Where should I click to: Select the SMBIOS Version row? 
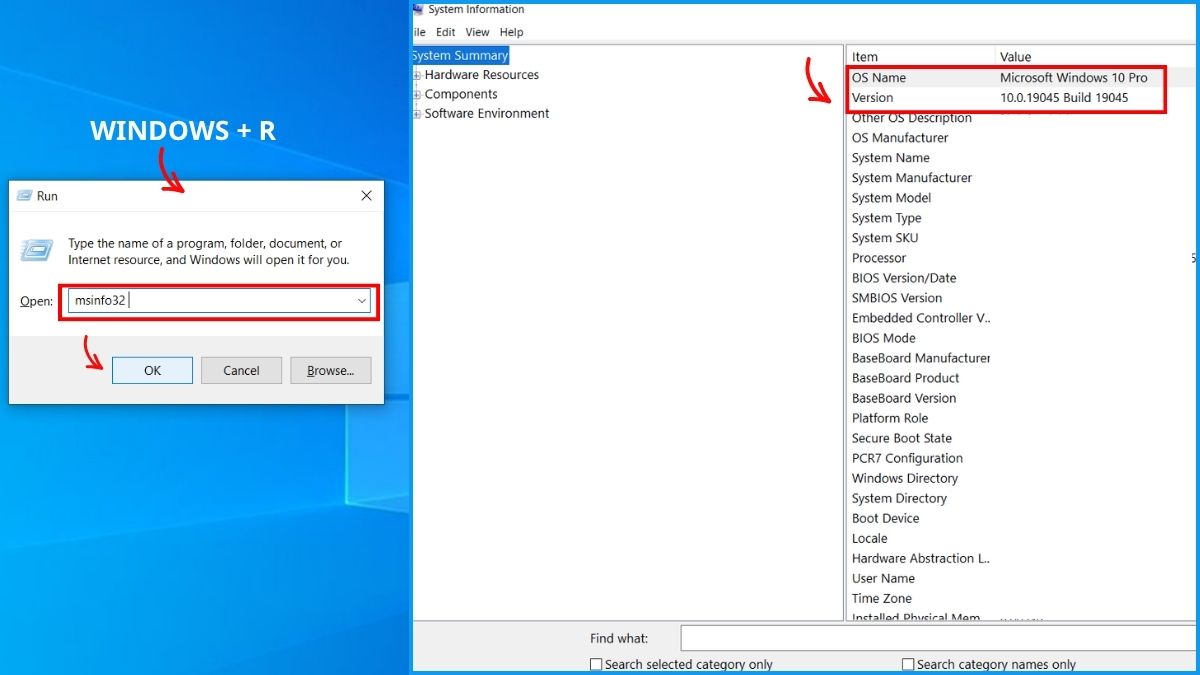point(1022,298)
